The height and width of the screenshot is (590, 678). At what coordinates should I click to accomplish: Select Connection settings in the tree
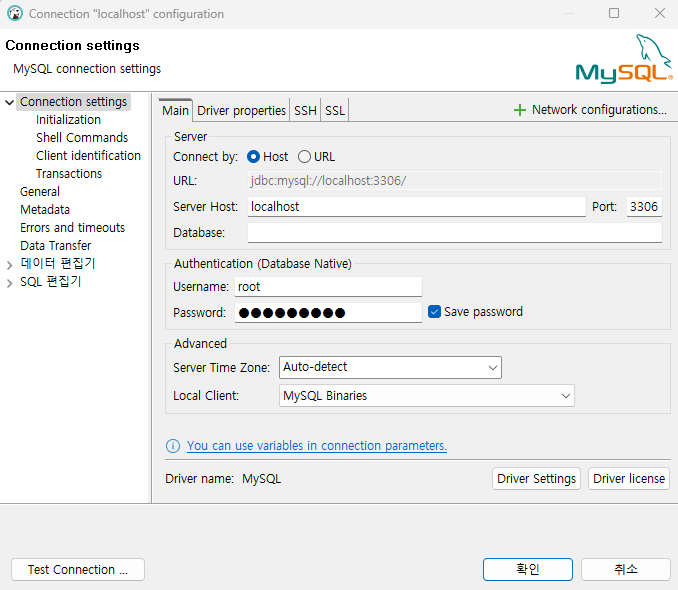click(74, 102)
